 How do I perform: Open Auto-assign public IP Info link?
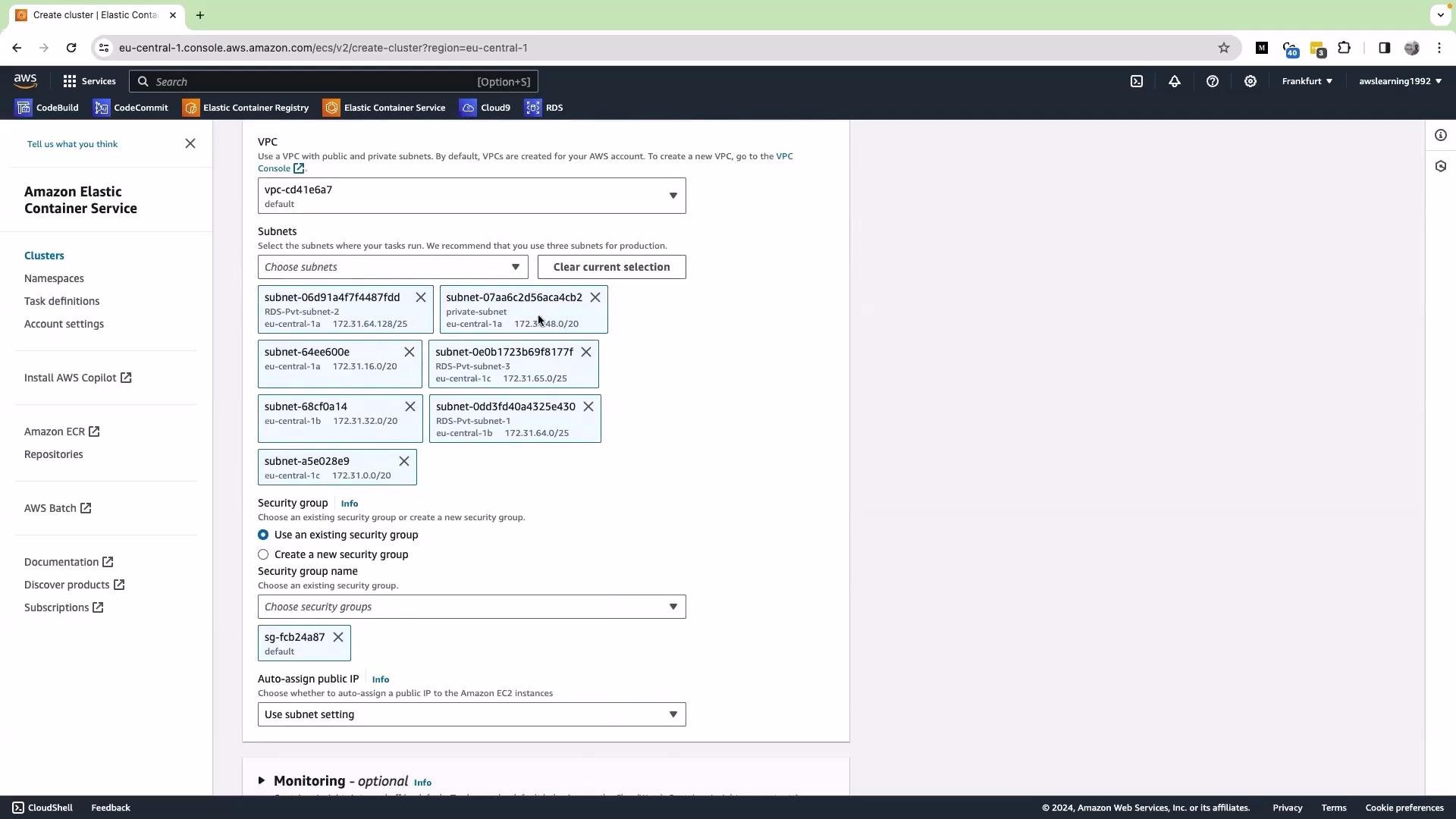[x=381, y=679]
